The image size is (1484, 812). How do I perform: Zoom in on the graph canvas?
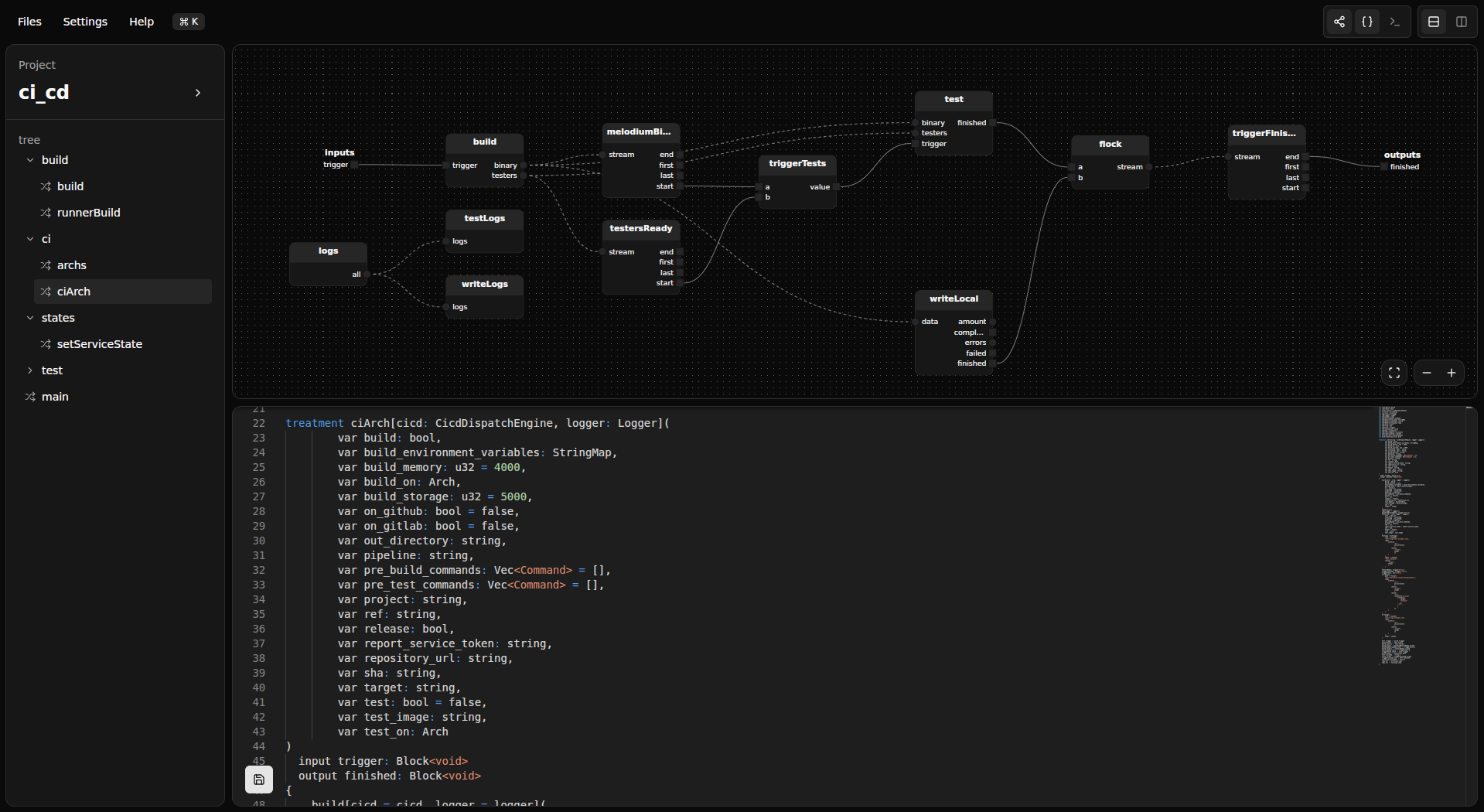click(1452, 373)
